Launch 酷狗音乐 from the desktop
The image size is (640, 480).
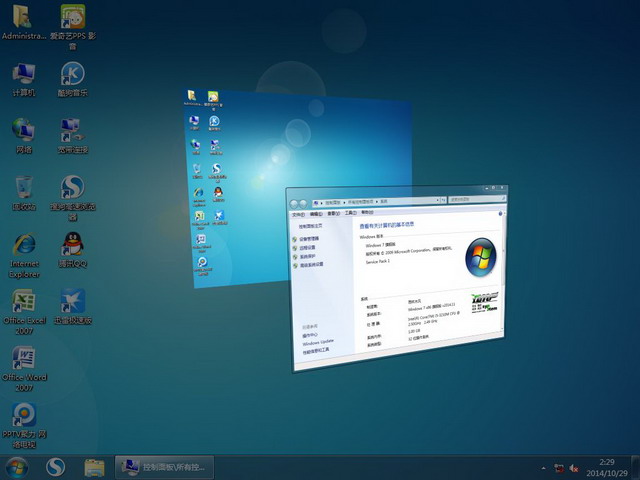pyautogui.click(x=72, y=74)
